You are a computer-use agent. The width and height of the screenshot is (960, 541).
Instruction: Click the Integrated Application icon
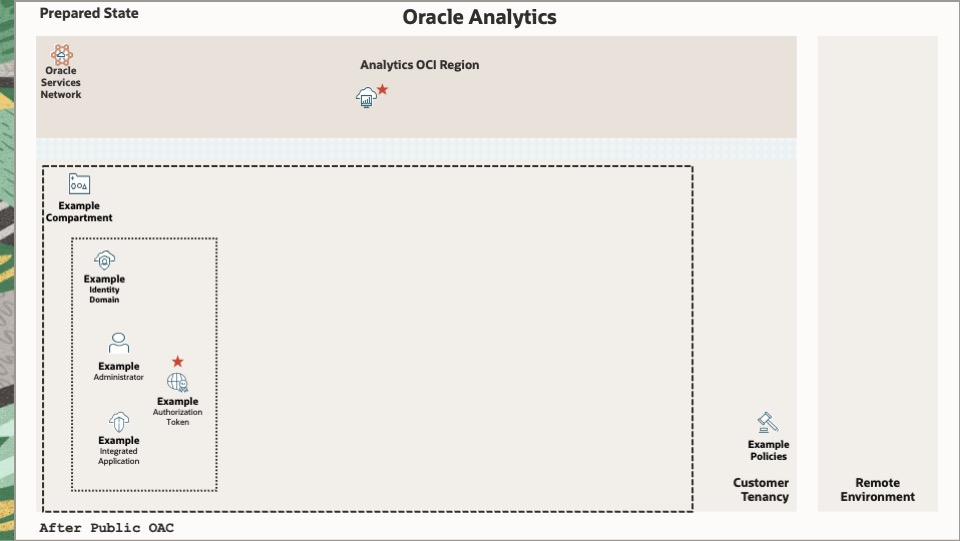click(119, 422)
